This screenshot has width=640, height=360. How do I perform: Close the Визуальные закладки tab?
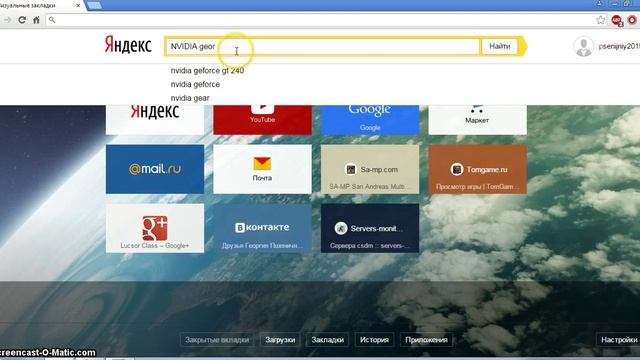(x=78, y=6)
